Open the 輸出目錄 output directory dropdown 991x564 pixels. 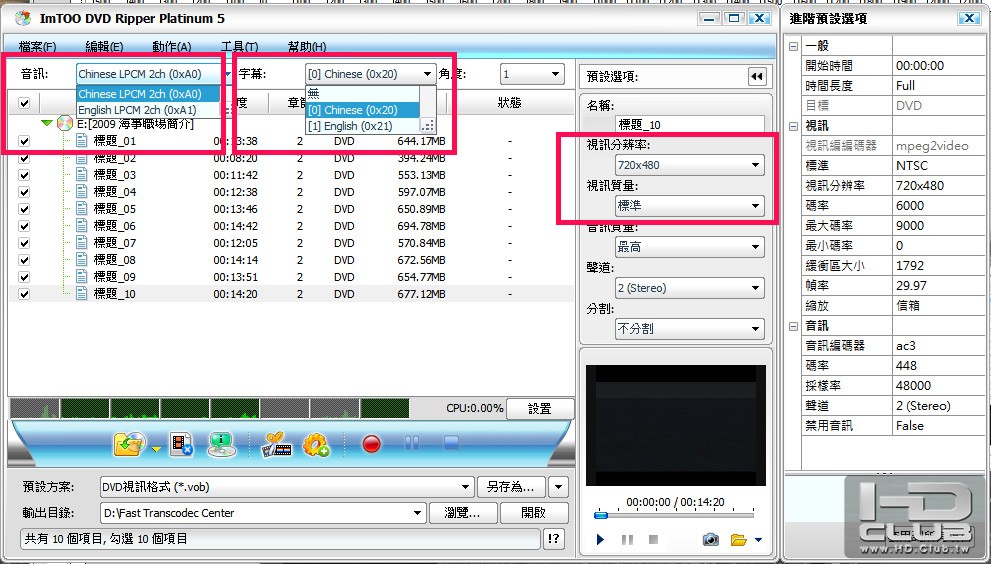coord(263,513)
